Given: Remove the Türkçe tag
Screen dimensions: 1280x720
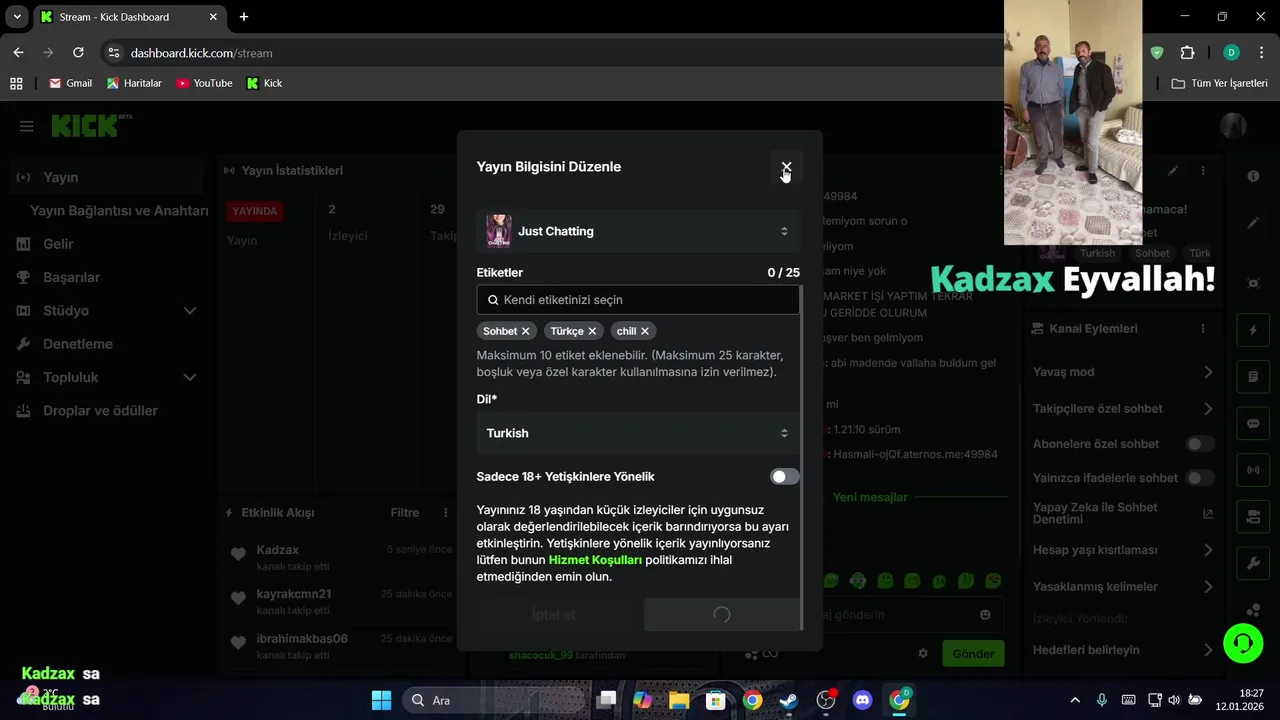Looking at the screenshot, I should (592, 331).
